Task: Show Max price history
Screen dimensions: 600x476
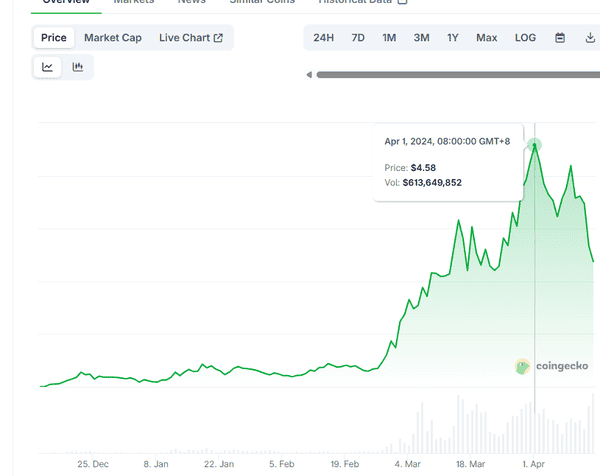Action: pyautogui.click(x=486, y=38)
